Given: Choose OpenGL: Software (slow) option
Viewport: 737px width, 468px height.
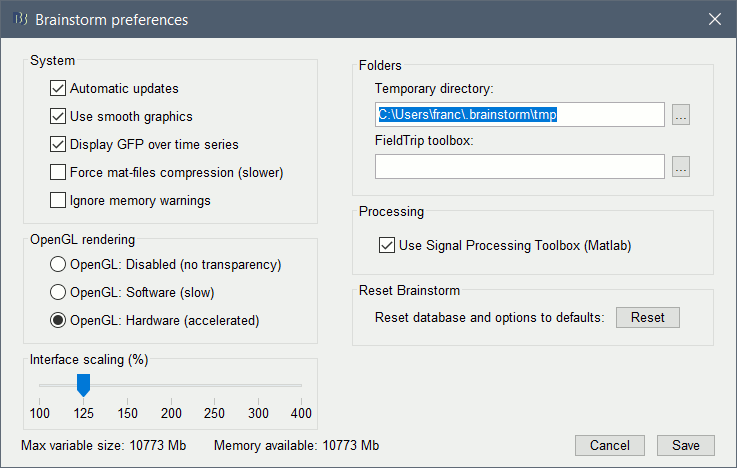Looking at the screenshot, I should click(58, 293).
